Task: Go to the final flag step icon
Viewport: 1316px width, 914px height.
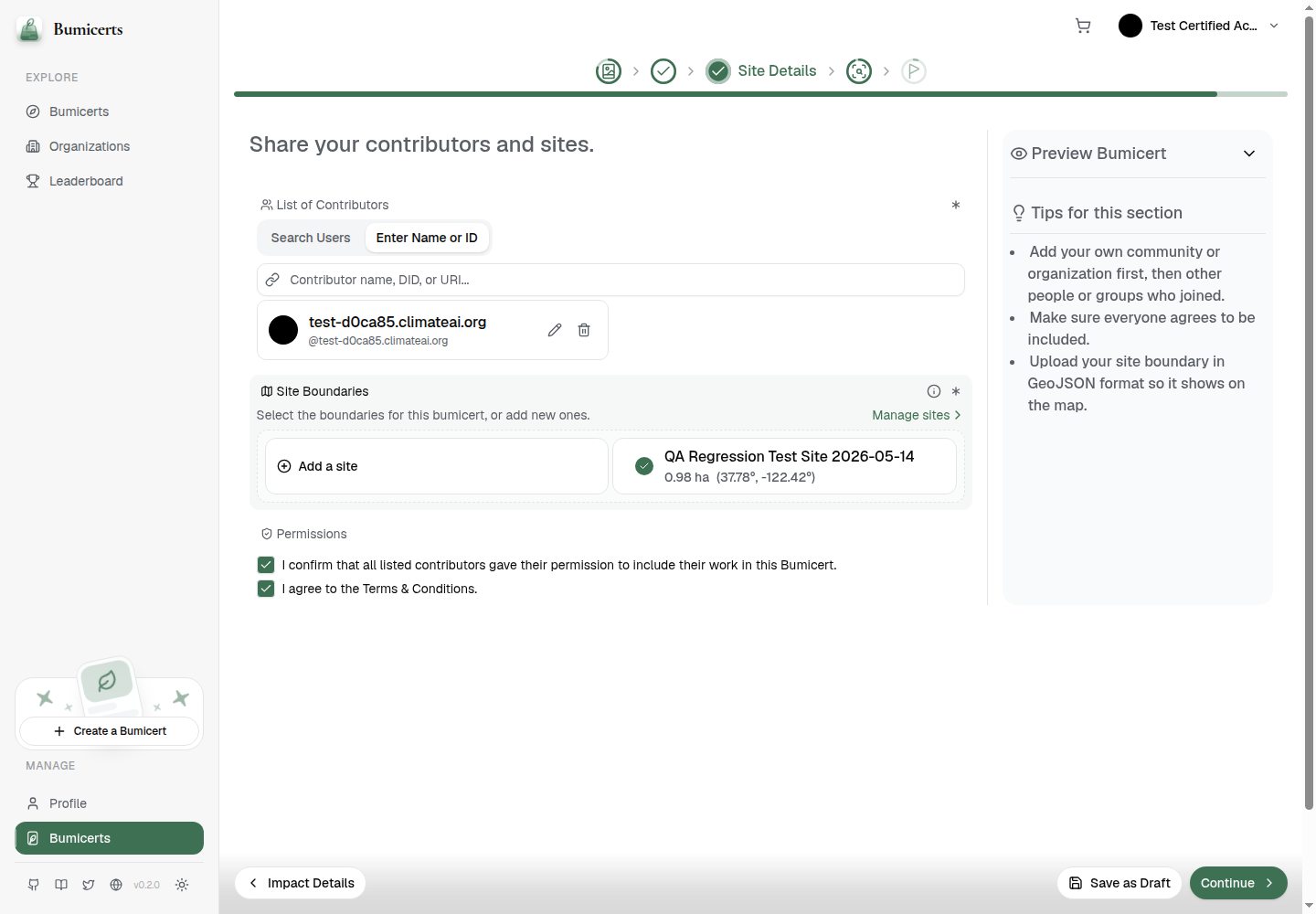Action: (914, 71)
